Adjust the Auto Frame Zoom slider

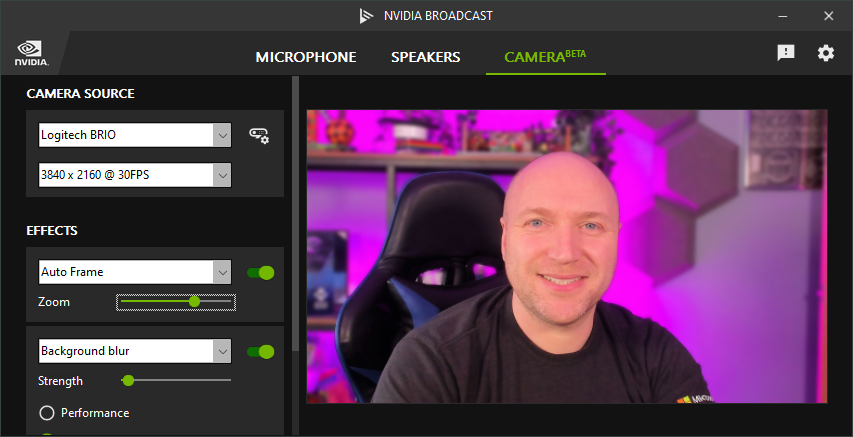click(176, 301)
